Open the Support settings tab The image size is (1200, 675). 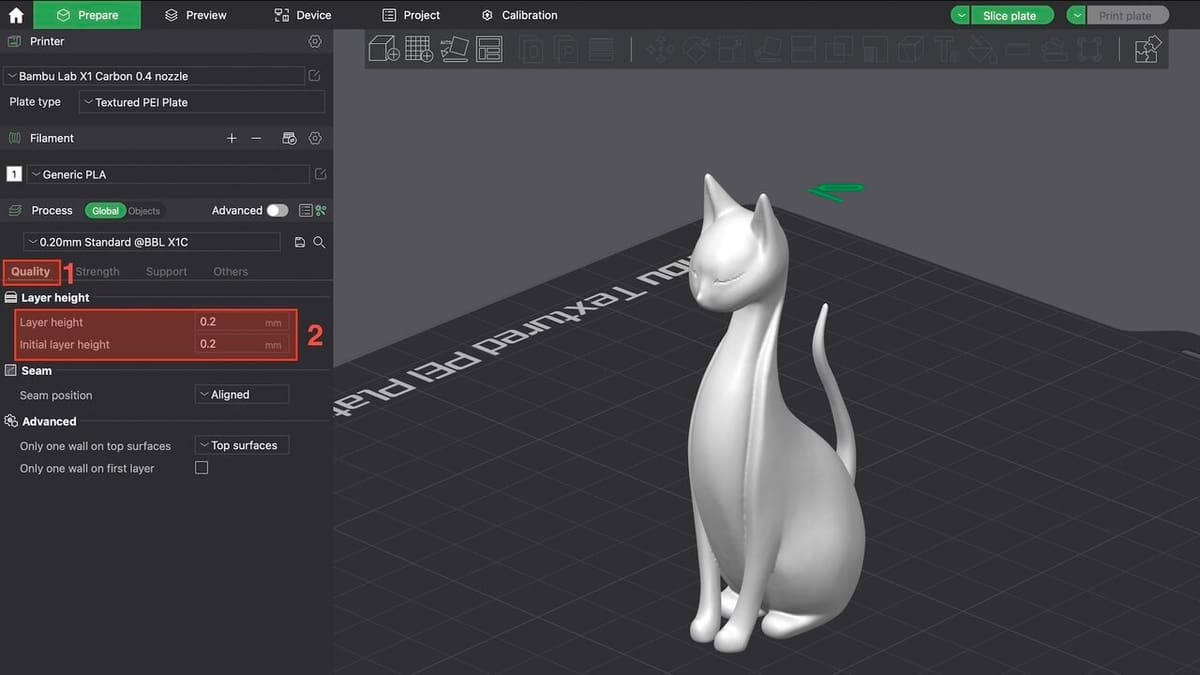tap(166, 272)
